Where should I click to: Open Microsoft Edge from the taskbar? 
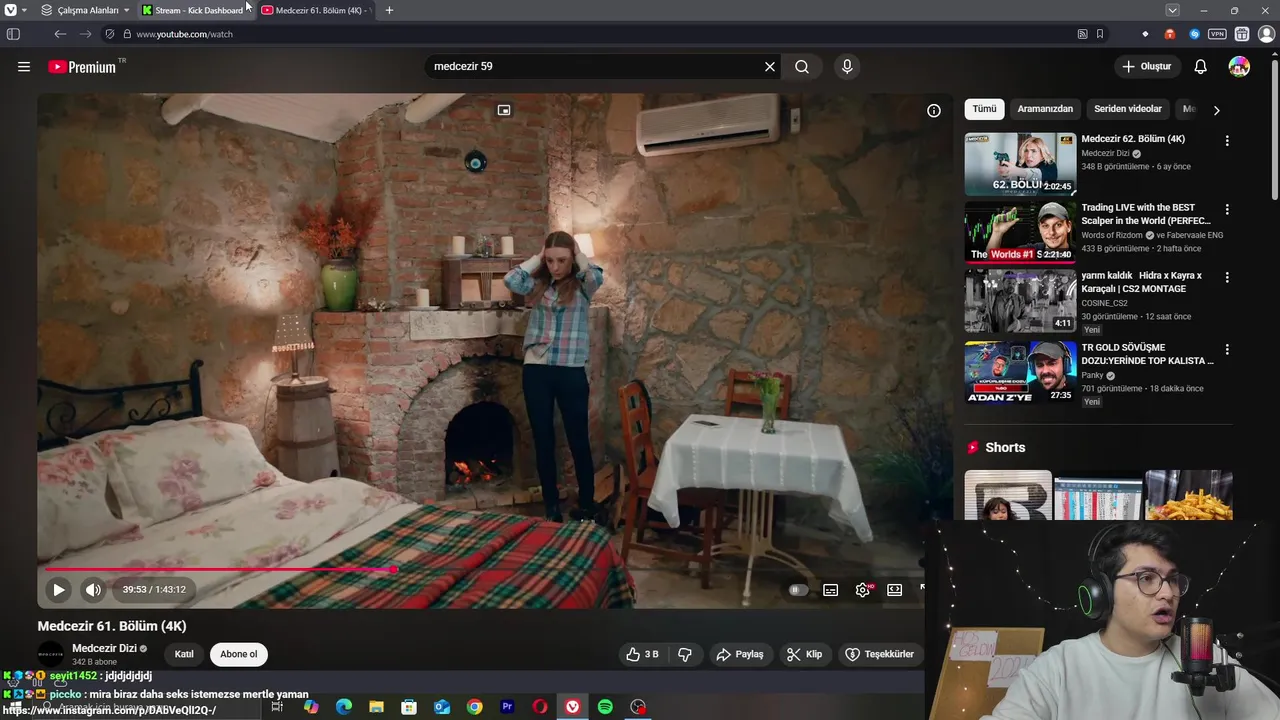[344, 707]
